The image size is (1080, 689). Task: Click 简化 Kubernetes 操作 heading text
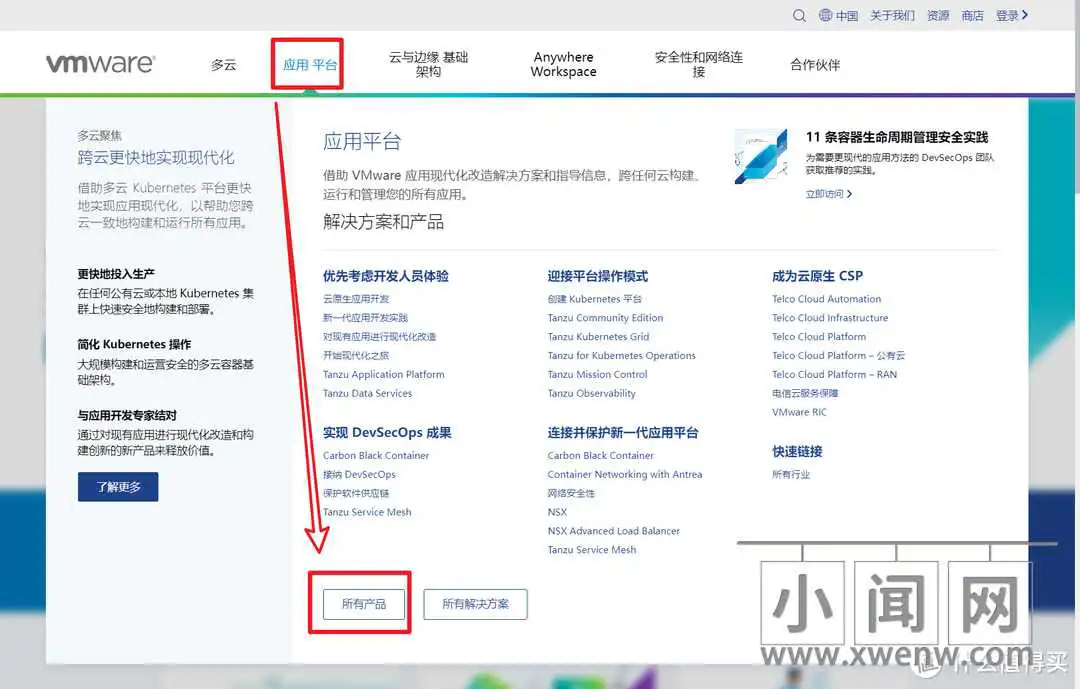click(134, 344)
